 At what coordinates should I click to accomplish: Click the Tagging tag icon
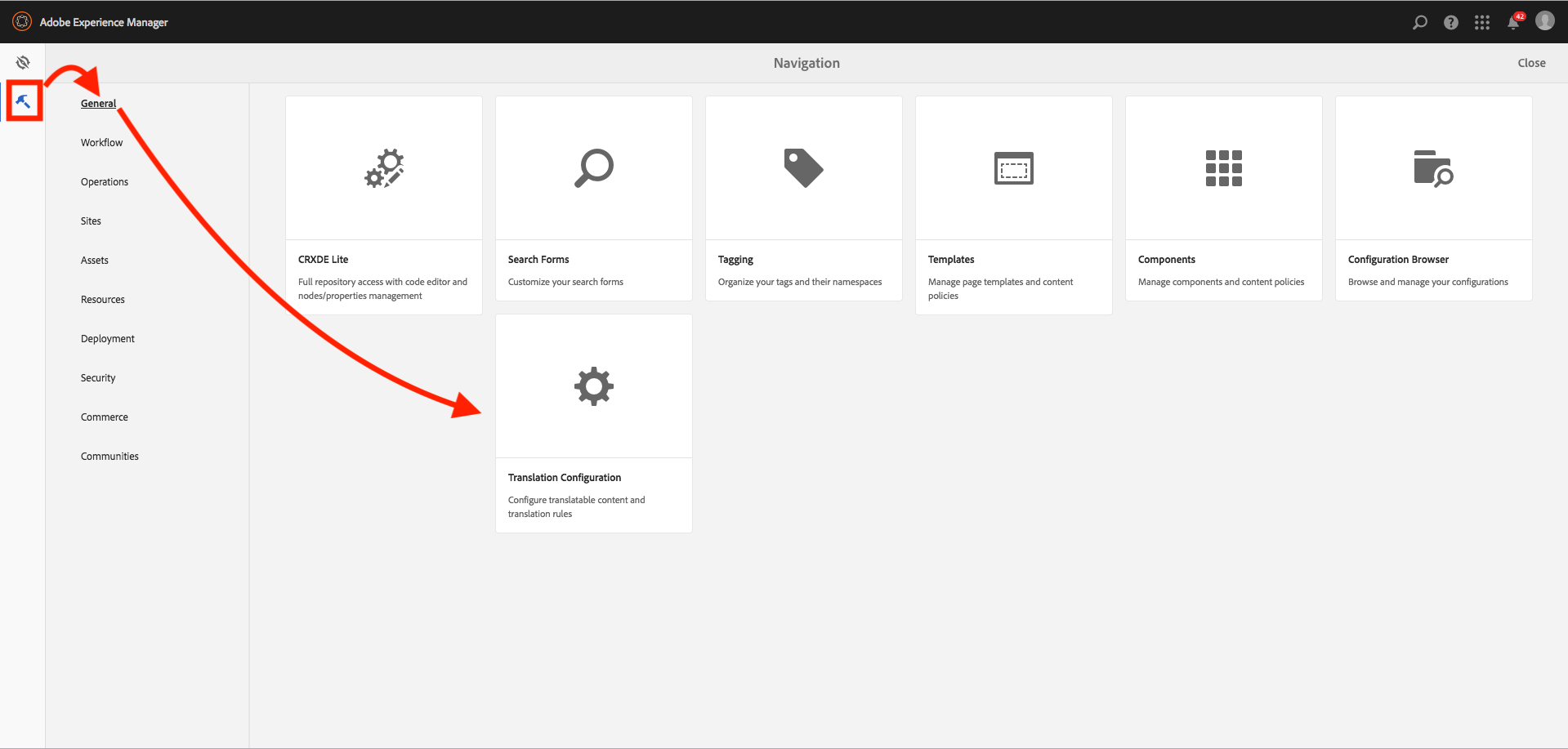804,168
